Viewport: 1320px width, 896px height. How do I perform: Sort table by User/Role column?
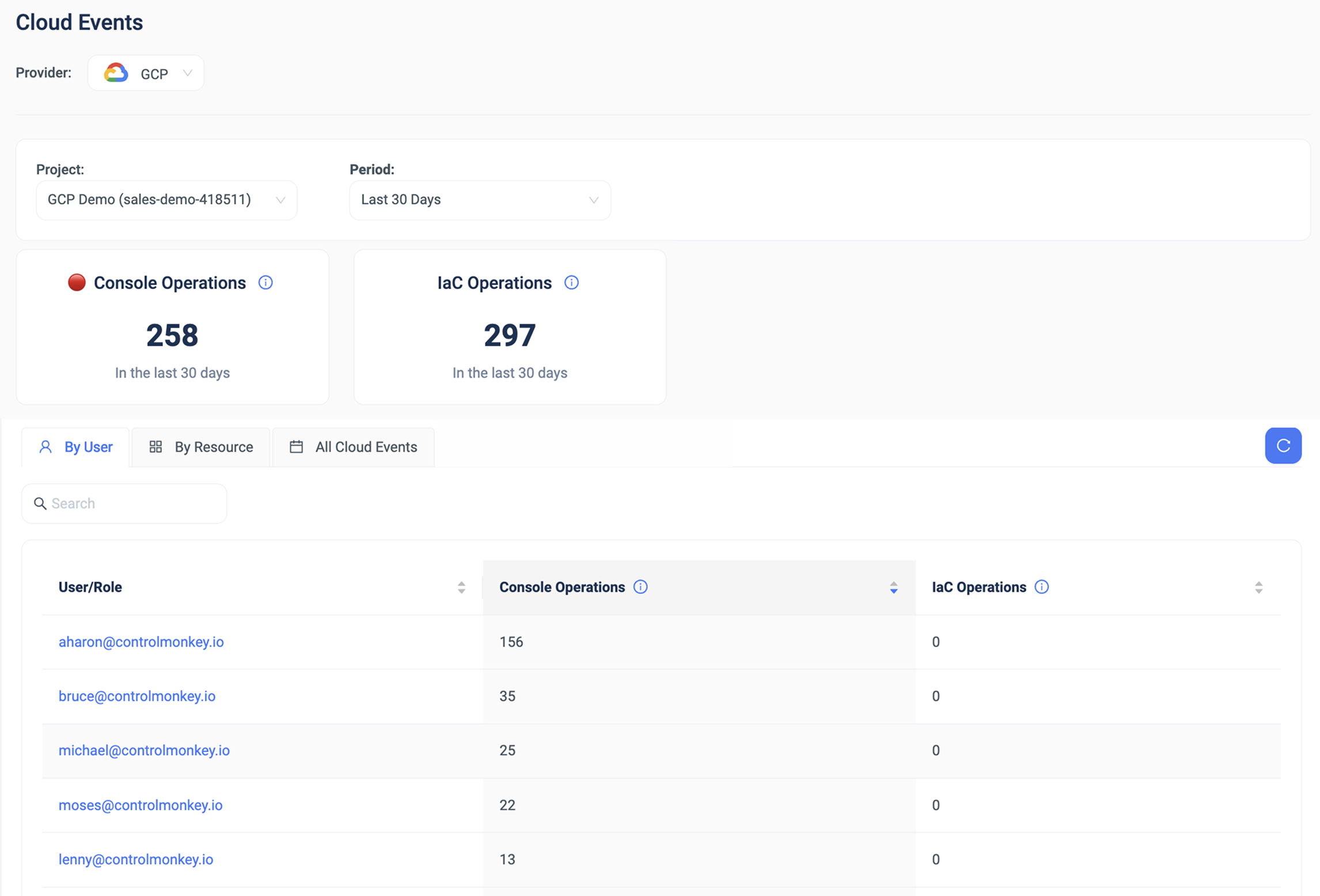pos(461,587)
